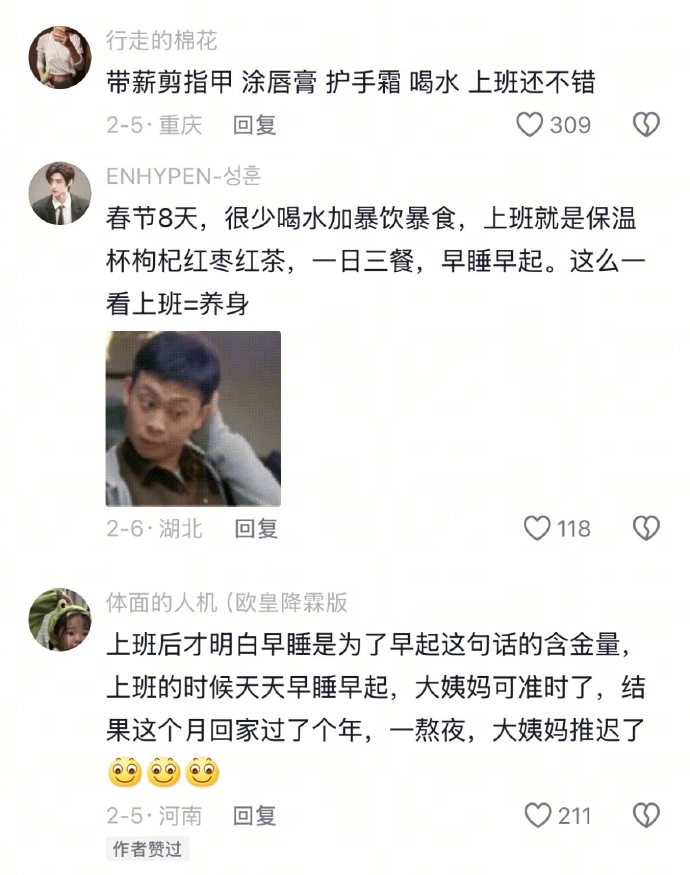690x875 pixels.
Task: Tap the 春节8天 comment text
Action: (x=375, y=261)
